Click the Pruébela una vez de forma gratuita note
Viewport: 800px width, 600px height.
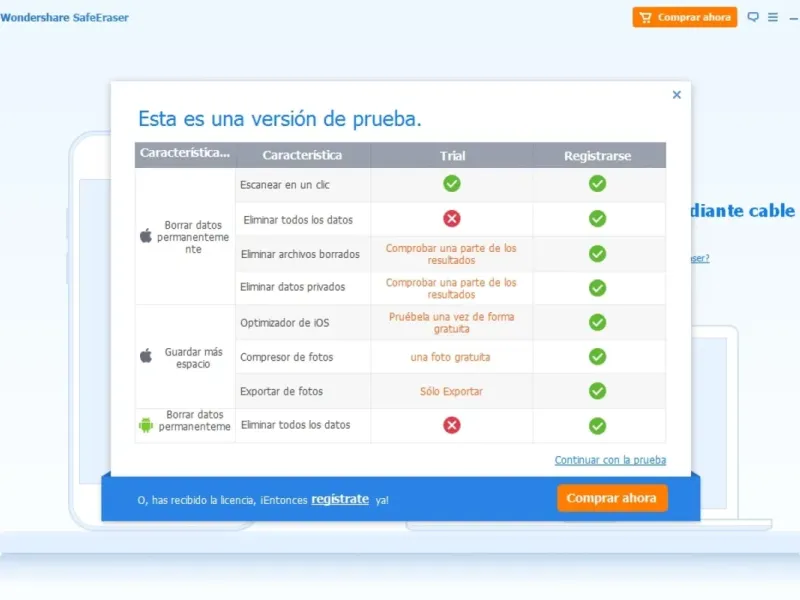[452, 322]
